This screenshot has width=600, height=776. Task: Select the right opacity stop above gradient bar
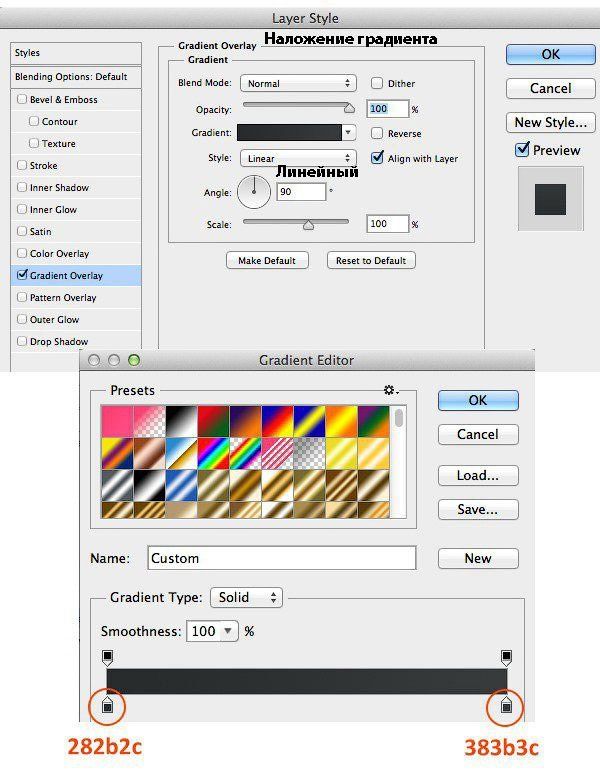(x=506, y=657)
